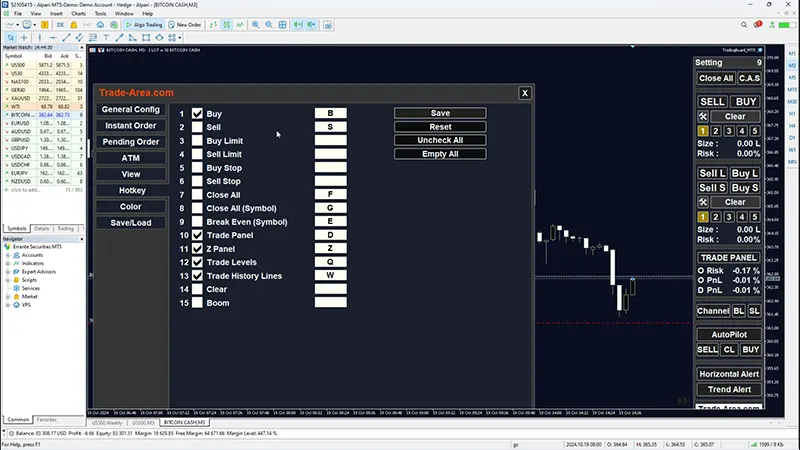Viewport: 800px width, 450px height.
Task: Select the horizontal line drawing tool
Action: [x=52, y=38]
